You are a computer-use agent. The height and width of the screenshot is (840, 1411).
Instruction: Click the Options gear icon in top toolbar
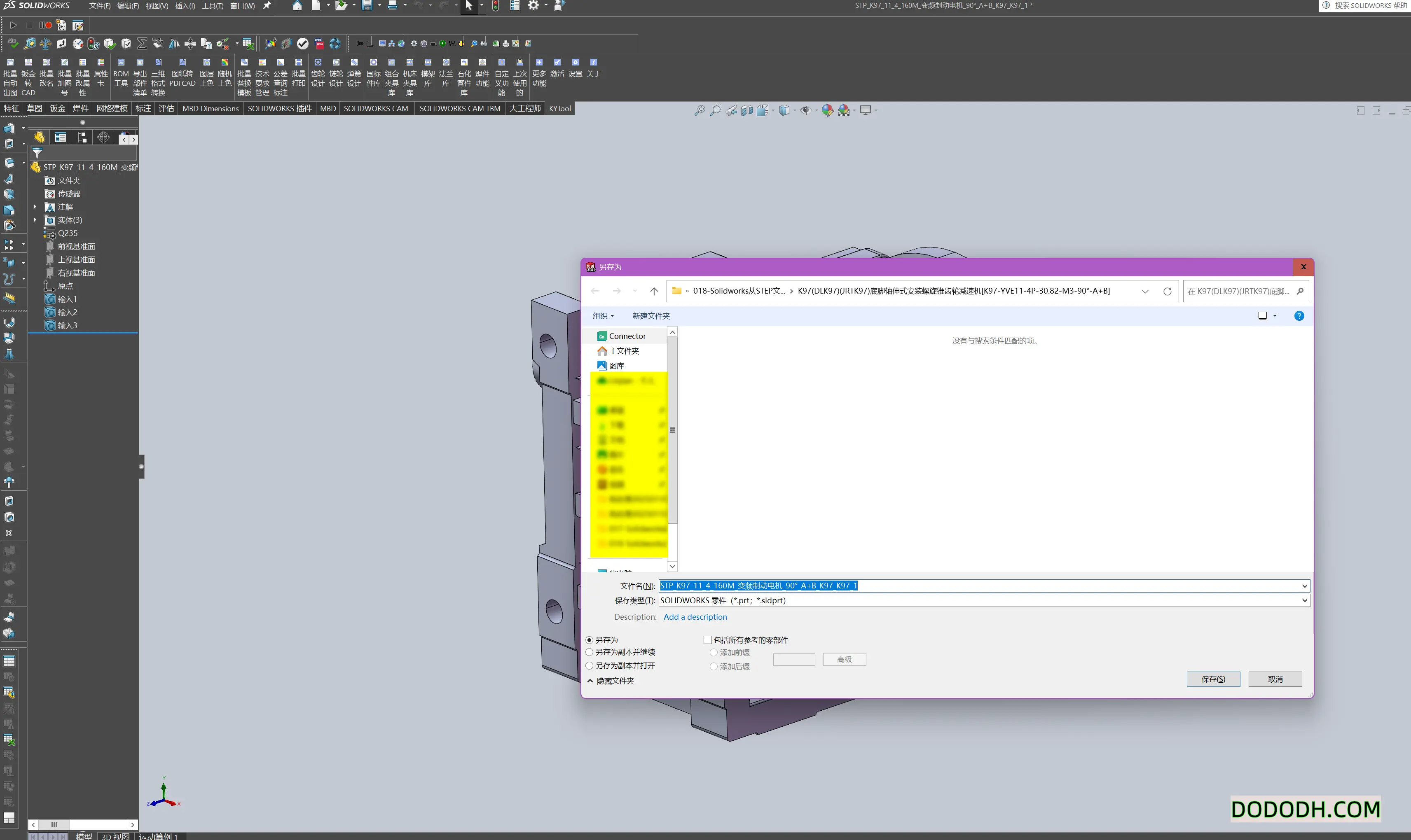(533, 6)
